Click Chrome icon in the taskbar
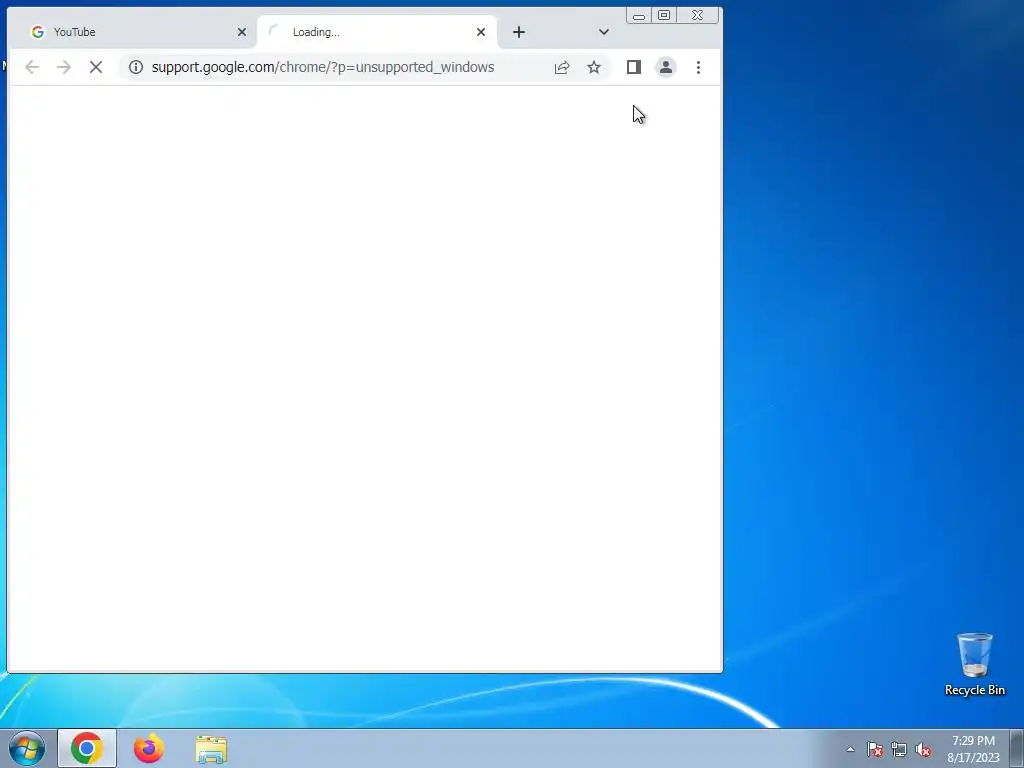This screenshot has height=768, width=1024. pos(87,748)
